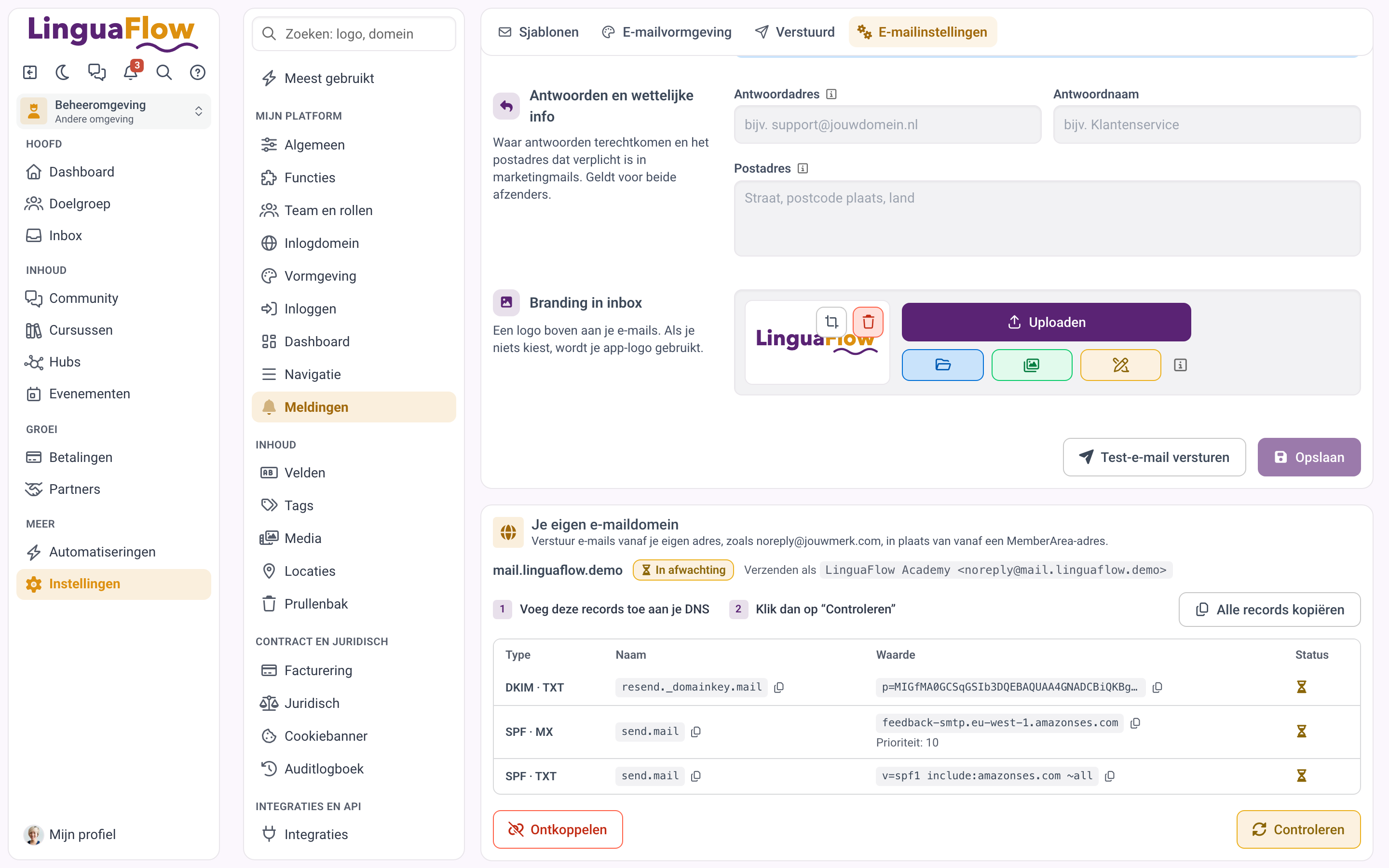Open Inloggen settings
Viewport: 1389px width, 868px height.
pyautogui.click(x=354, y=309)
